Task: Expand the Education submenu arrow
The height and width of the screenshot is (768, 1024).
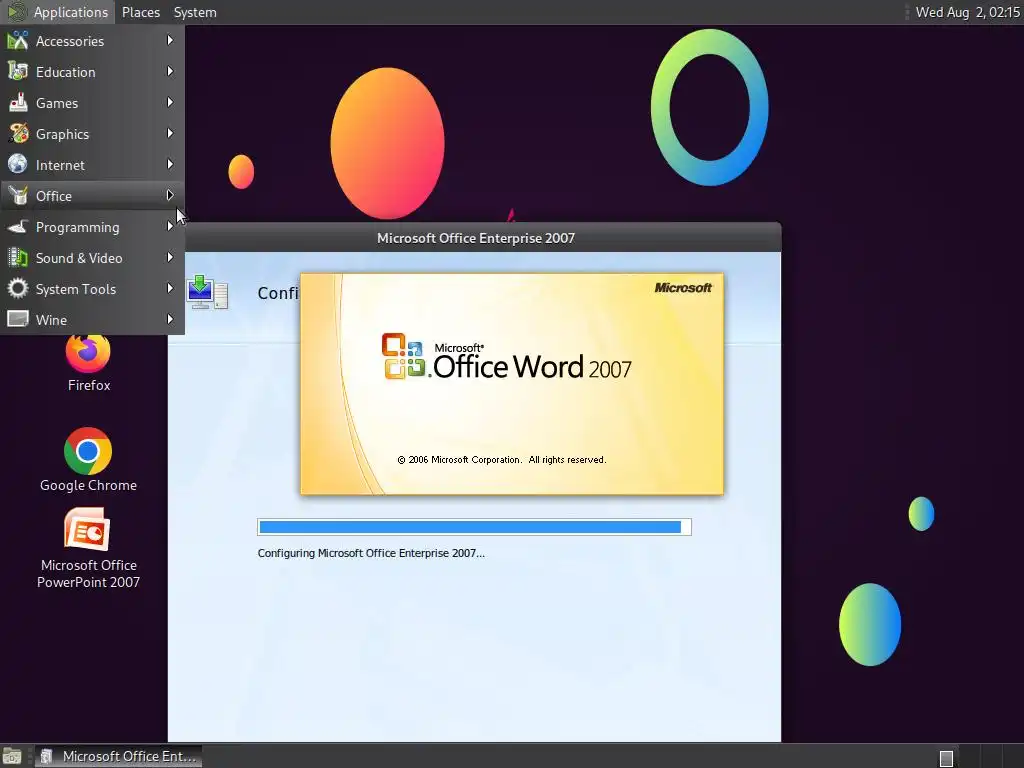Action: coord(170,71)
